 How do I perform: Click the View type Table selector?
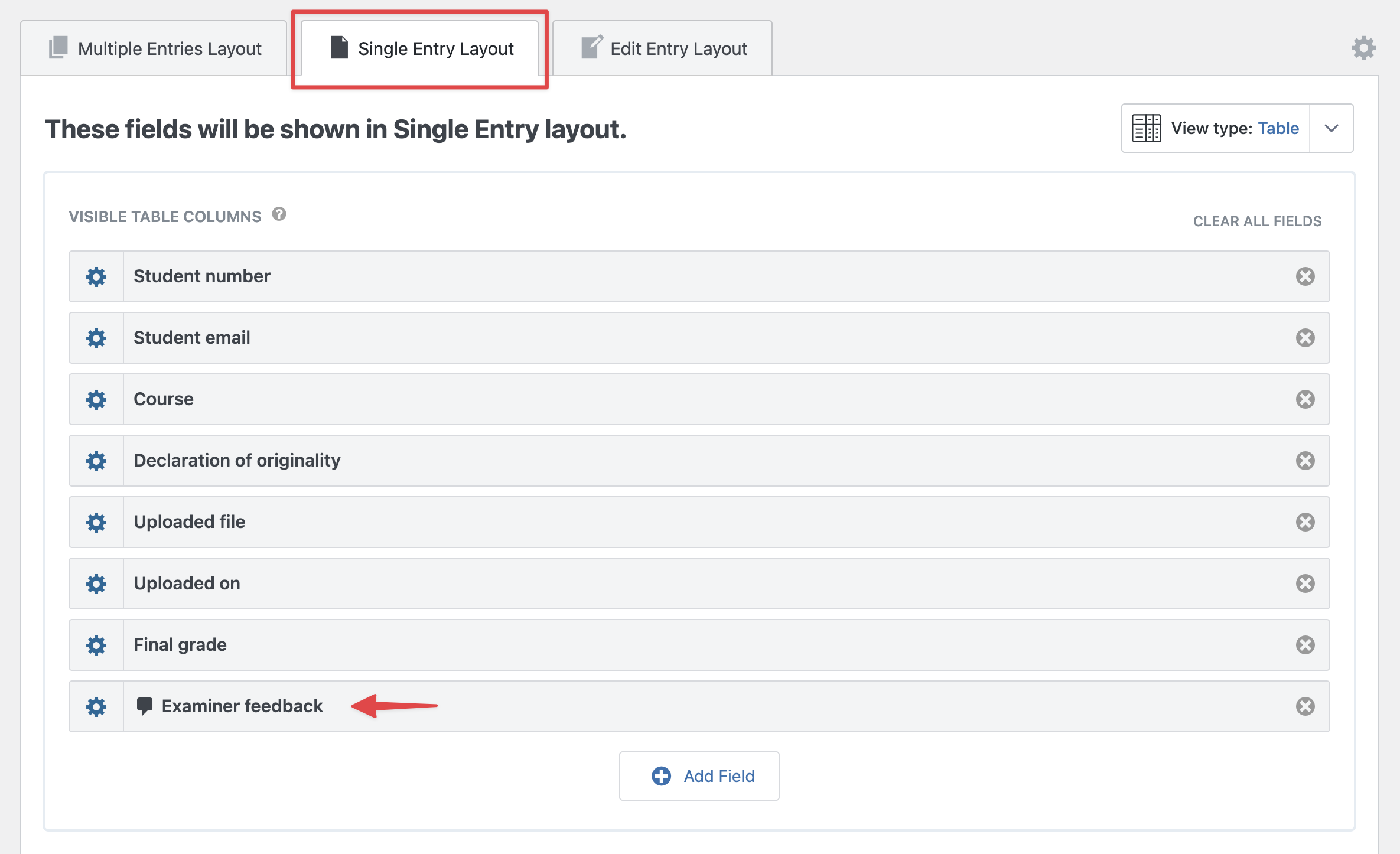[1216, 128]
